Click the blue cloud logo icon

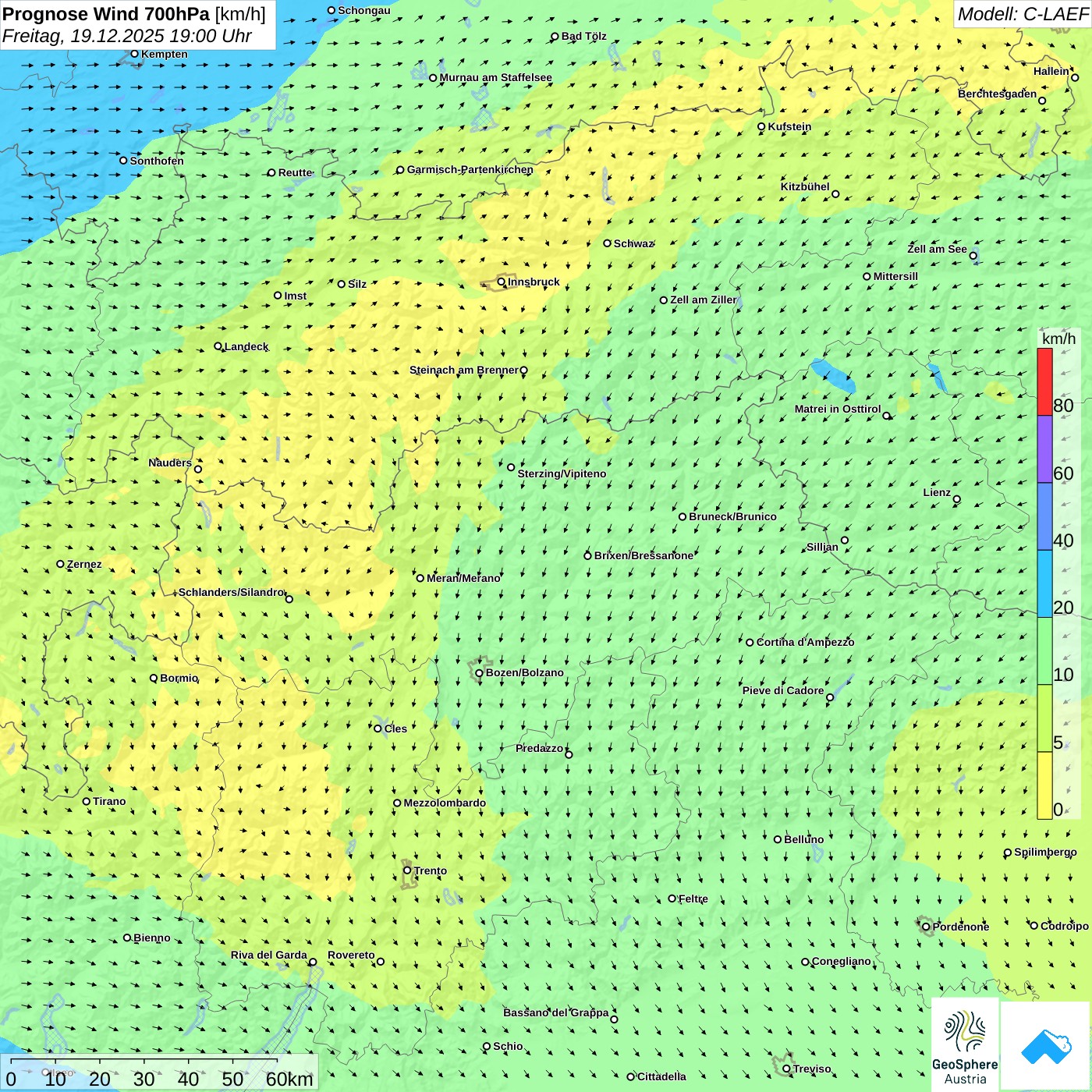1046,1046
